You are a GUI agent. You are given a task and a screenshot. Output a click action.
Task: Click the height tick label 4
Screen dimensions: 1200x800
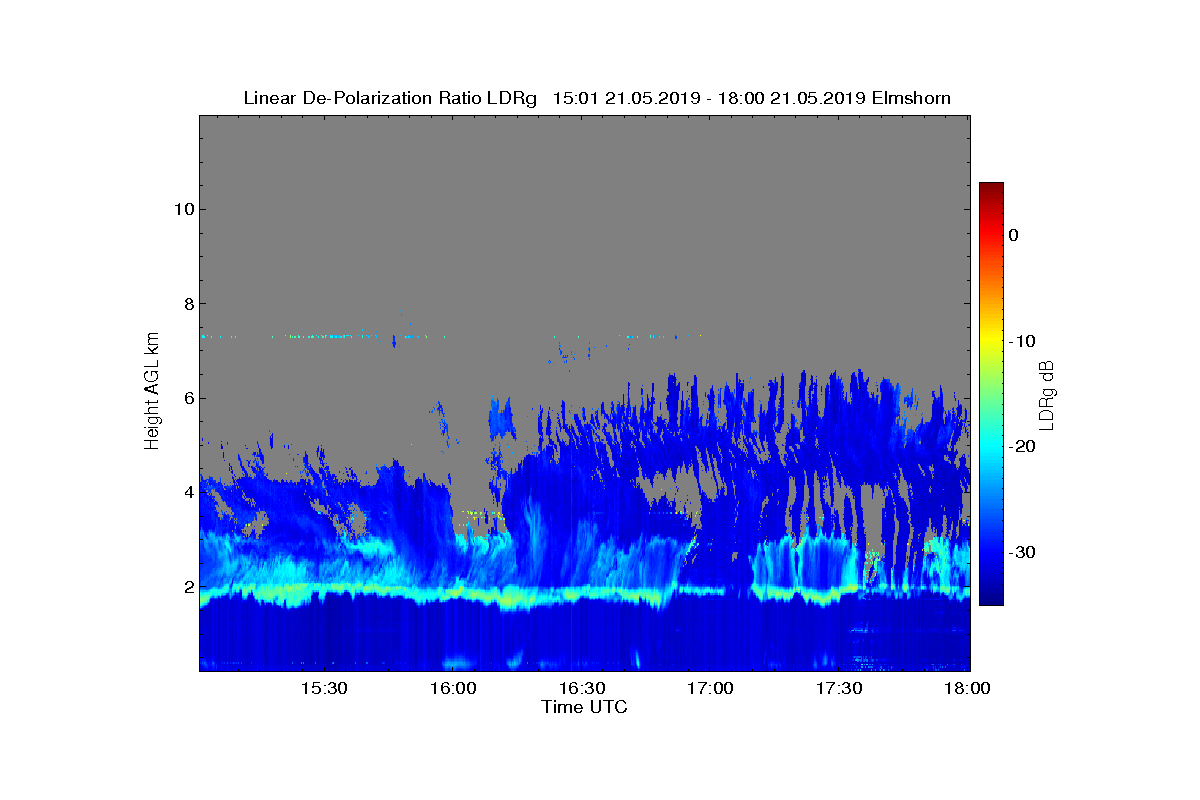pyautogui.click(x=187, y=492)
